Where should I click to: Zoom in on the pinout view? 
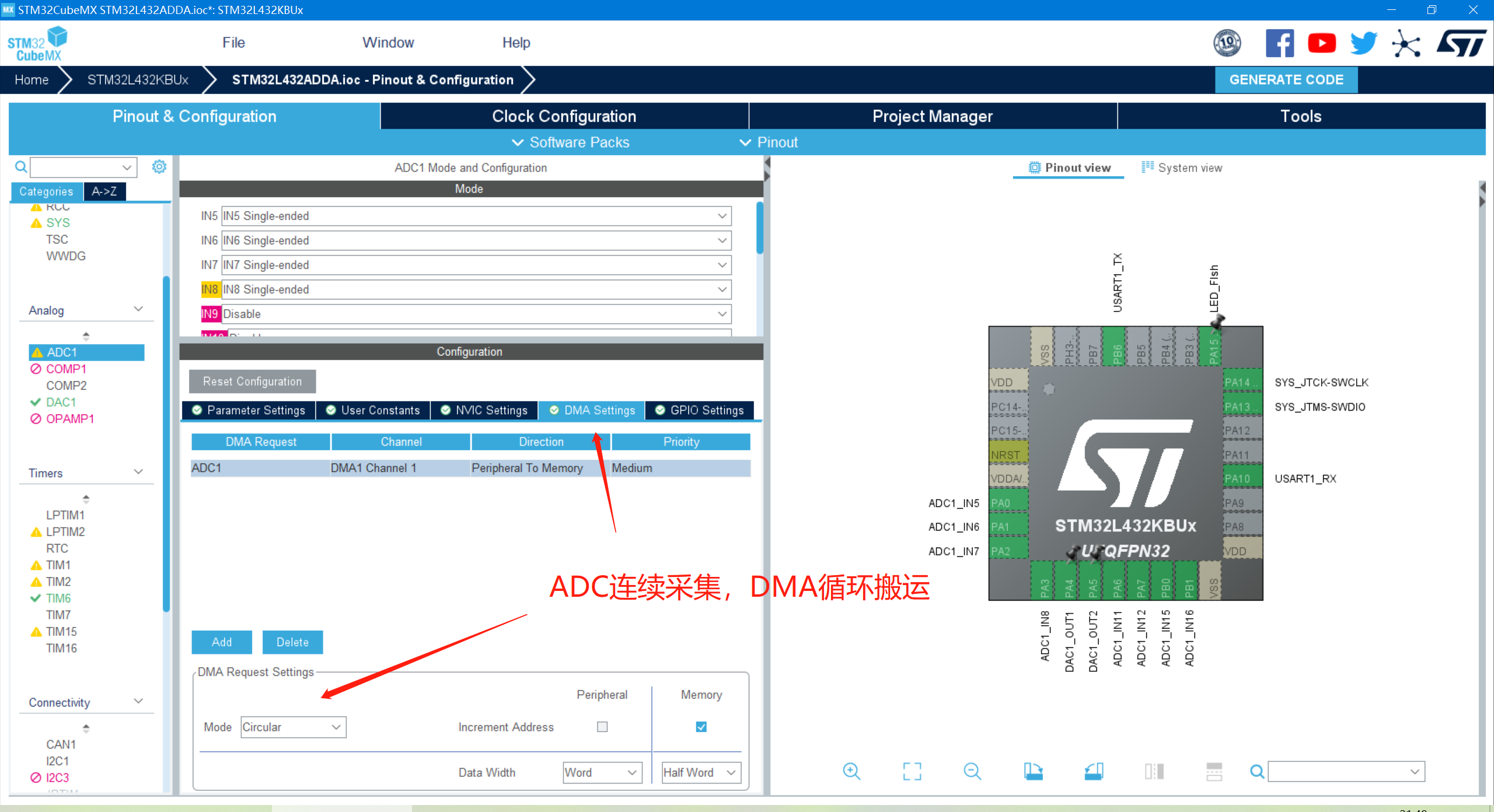click(x=851, y=771)
